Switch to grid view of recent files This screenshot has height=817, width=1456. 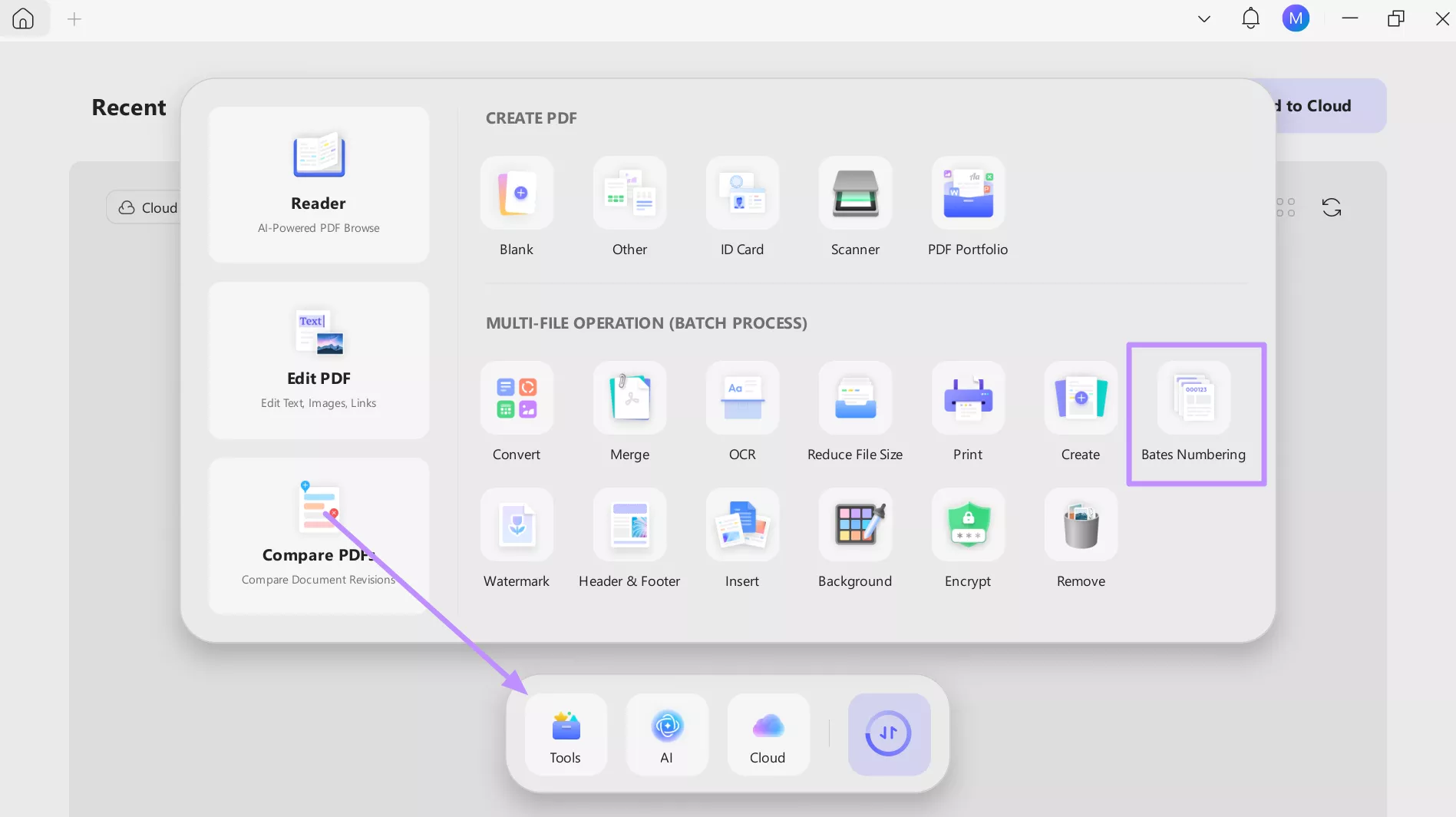1286,207
